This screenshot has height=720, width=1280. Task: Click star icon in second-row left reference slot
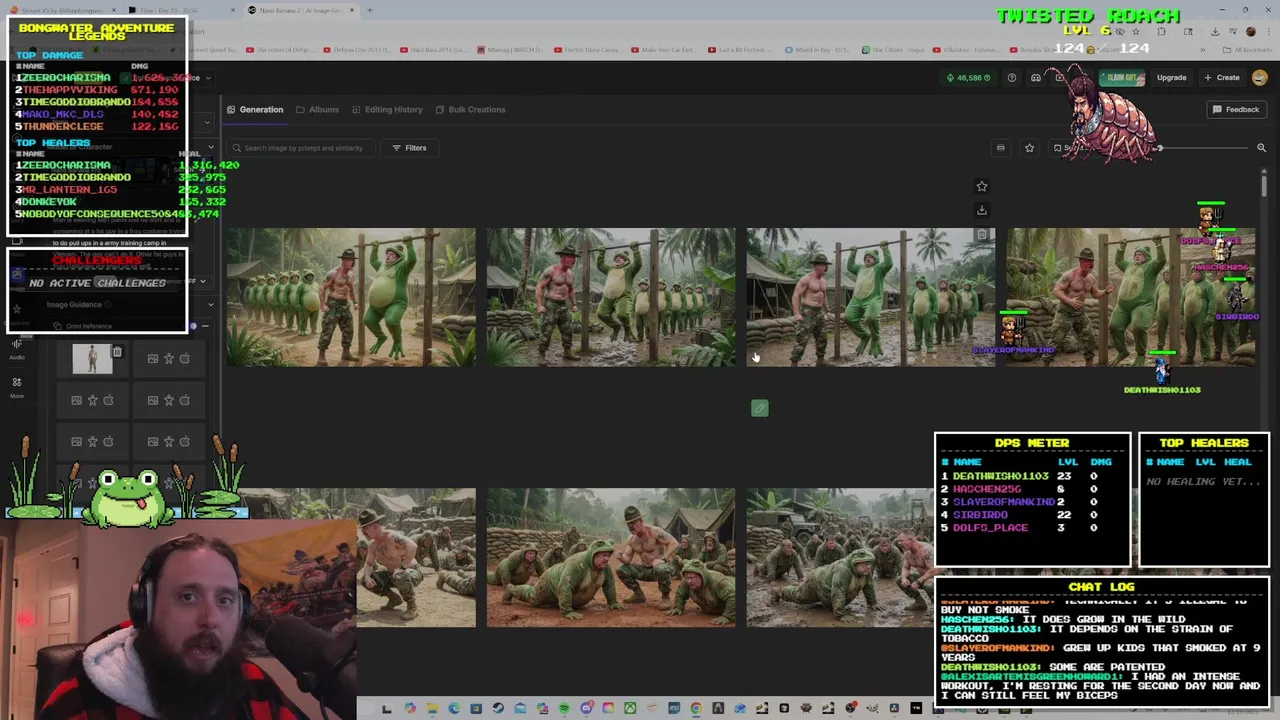[92, 400]
